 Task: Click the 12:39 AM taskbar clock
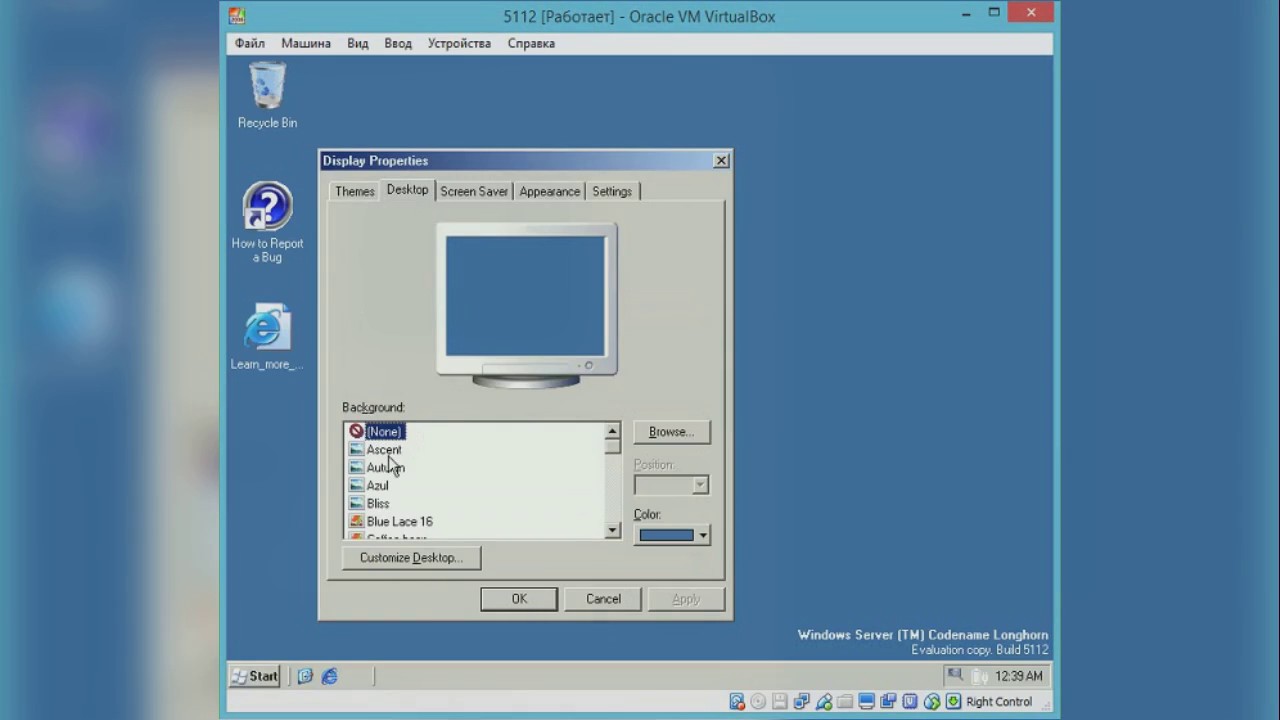pos(1019,676)
